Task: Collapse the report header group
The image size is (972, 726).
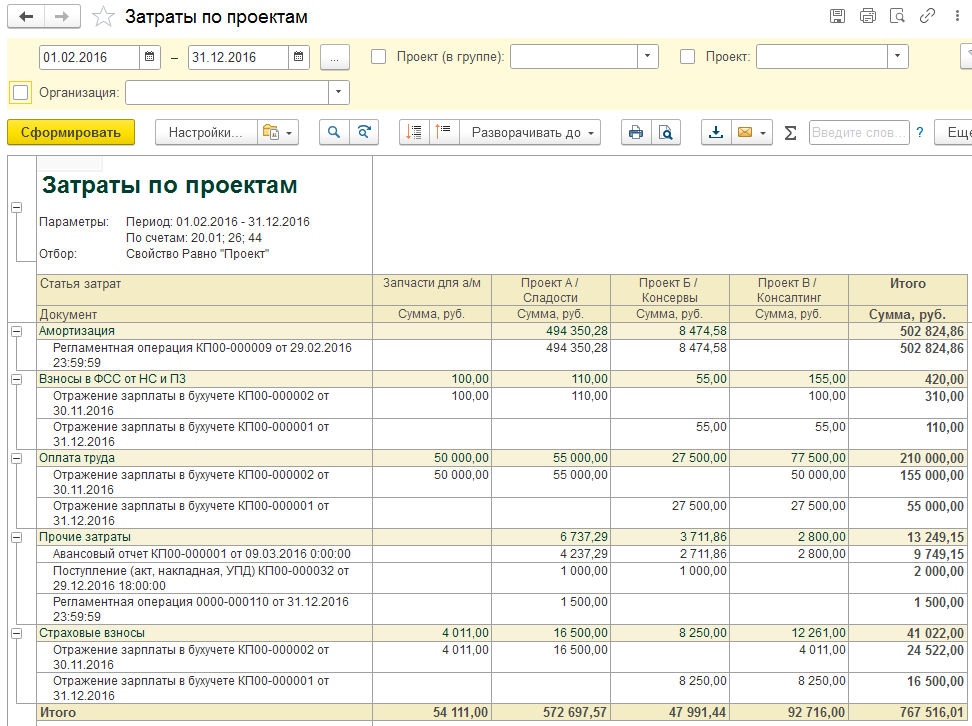Action: 17,208
